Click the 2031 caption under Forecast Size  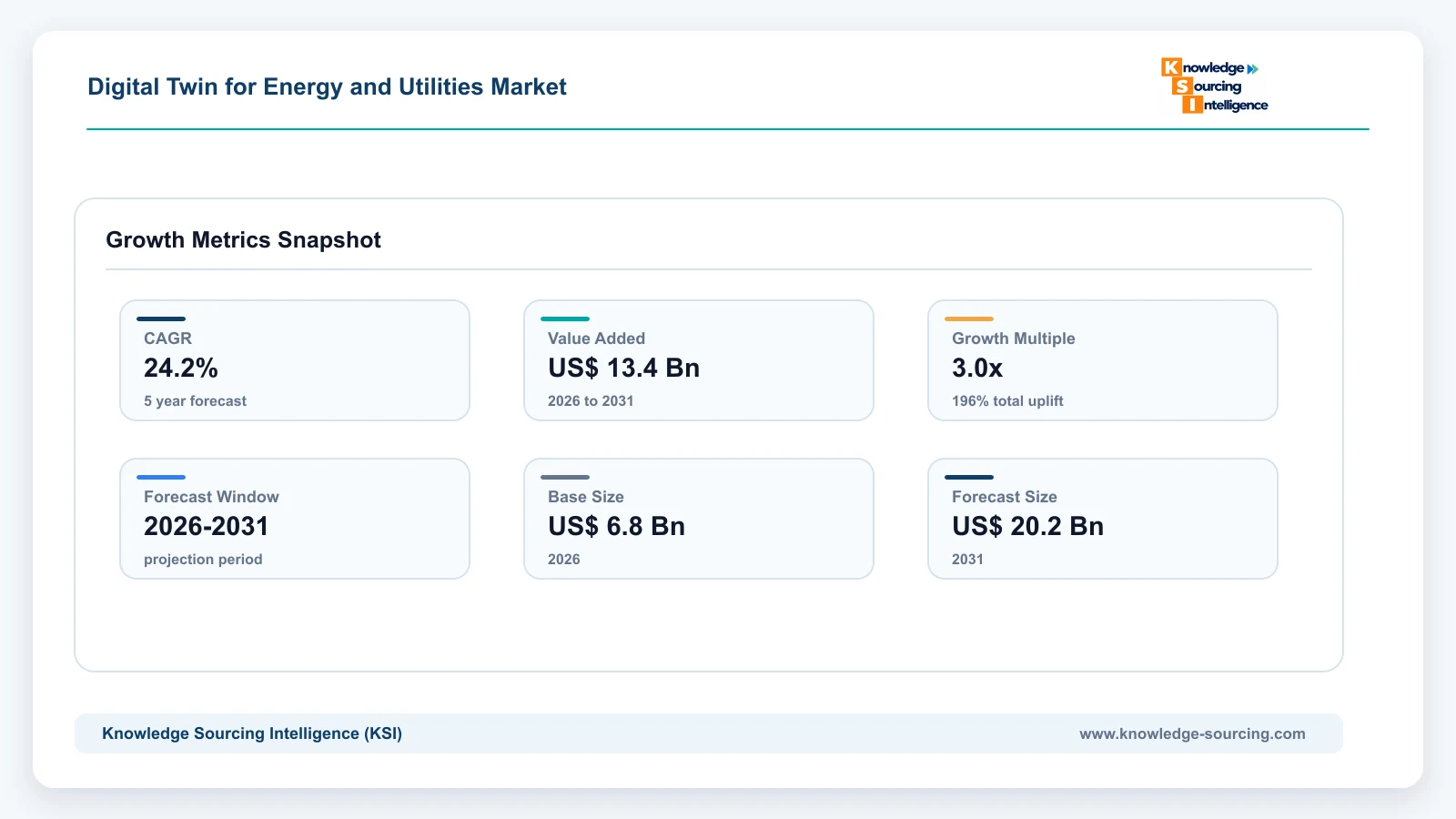[x=967, y=559]
